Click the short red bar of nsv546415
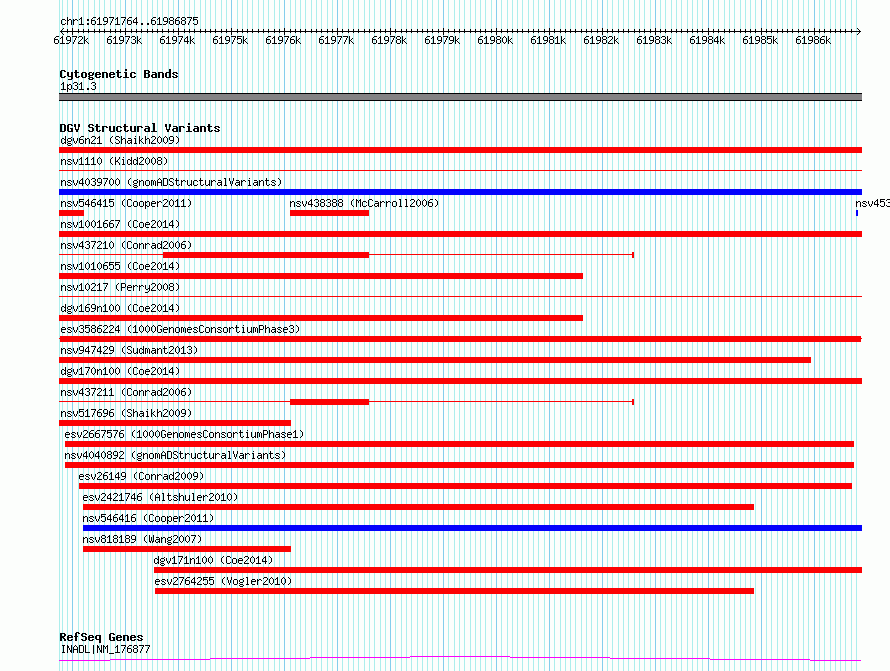The height and width of the screenshot is (671, 890). click(72, 213)
